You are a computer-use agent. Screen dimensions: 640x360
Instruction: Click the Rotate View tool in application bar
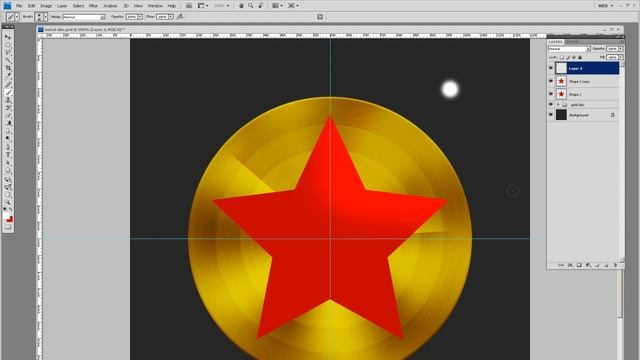pyautogui.click(x=260, y=6)
